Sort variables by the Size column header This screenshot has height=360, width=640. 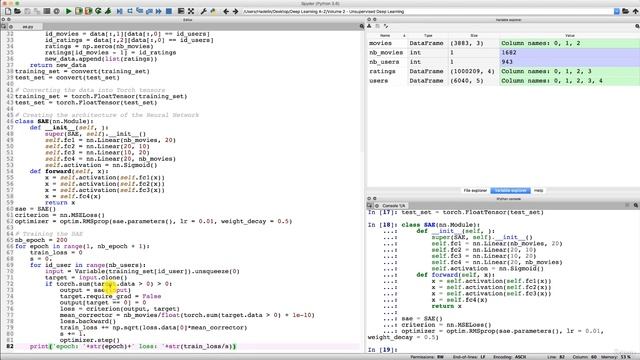click(473, 36)
